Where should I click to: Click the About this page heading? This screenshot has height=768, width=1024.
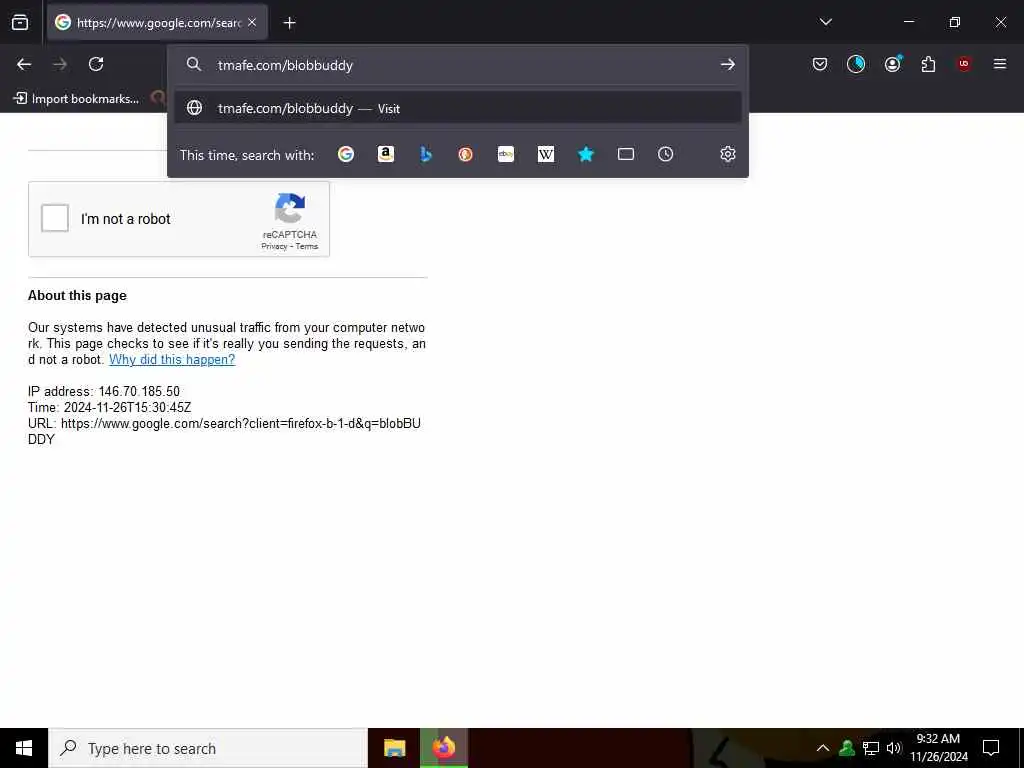(x=77, y=295)
